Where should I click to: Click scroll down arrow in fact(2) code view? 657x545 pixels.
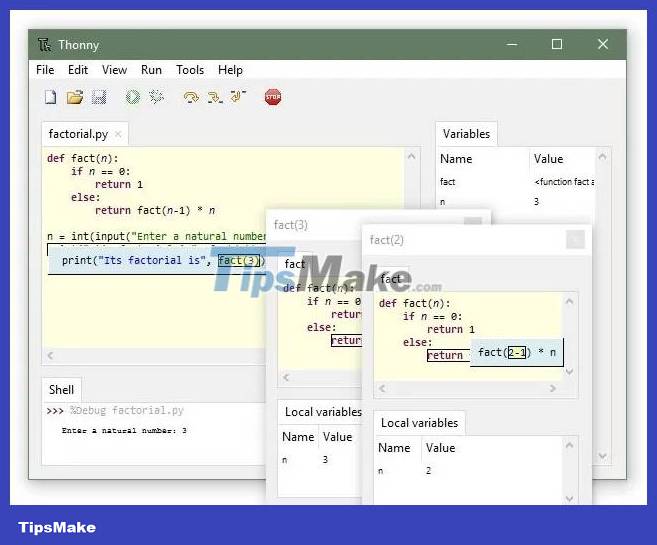[x=569, y=372]
